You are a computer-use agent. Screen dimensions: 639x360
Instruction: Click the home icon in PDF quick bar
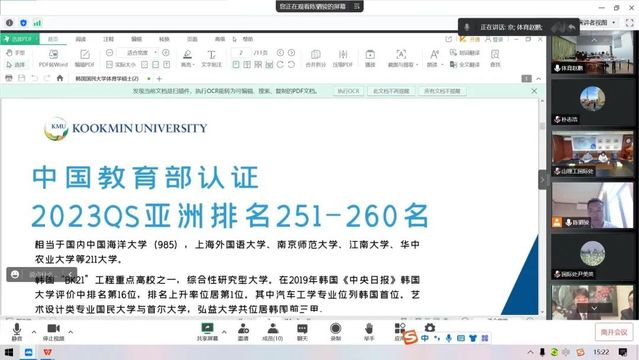pyautogui.click(x=60, y=78)
